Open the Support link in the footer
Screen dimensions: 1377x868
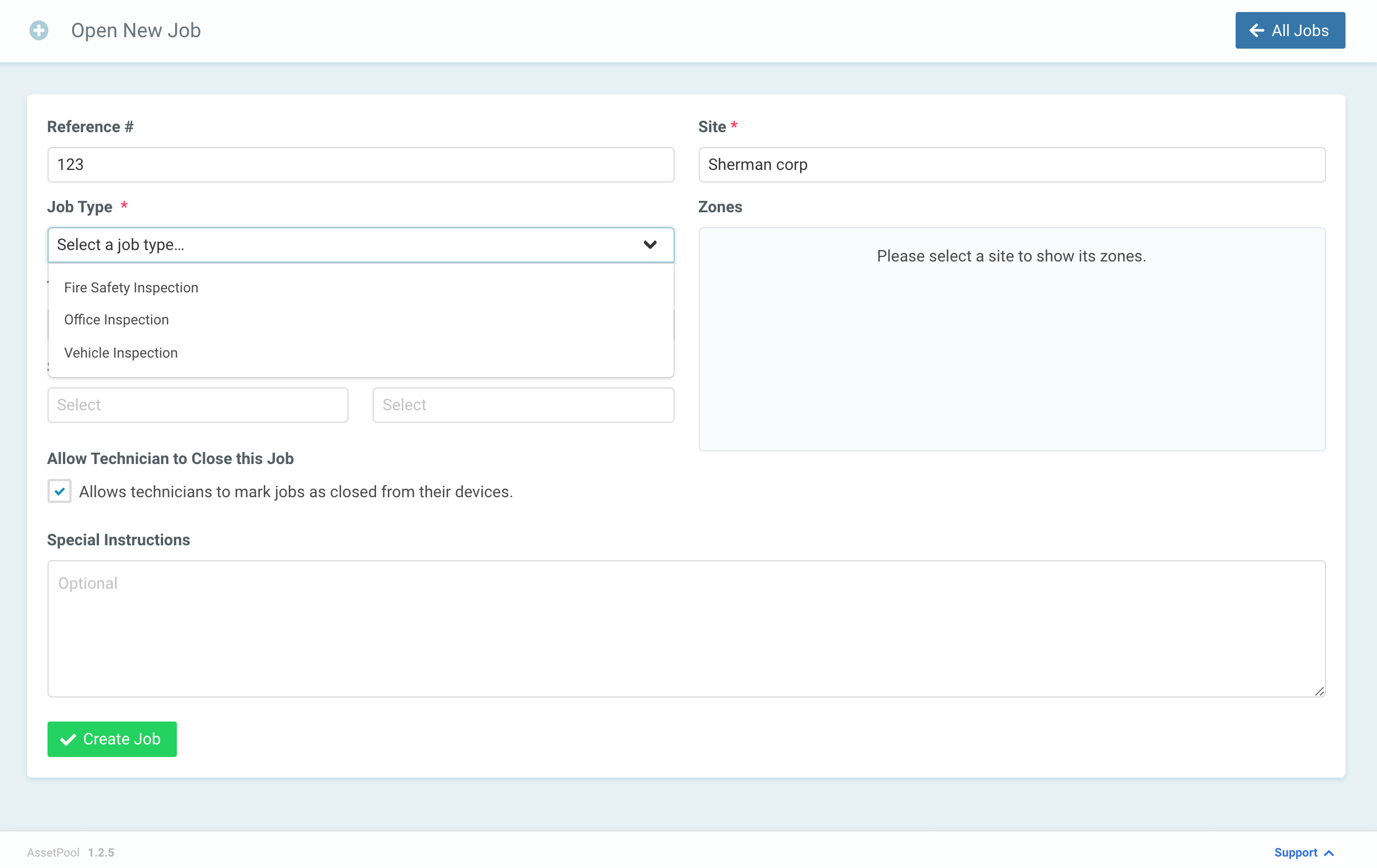point(1296,853)
